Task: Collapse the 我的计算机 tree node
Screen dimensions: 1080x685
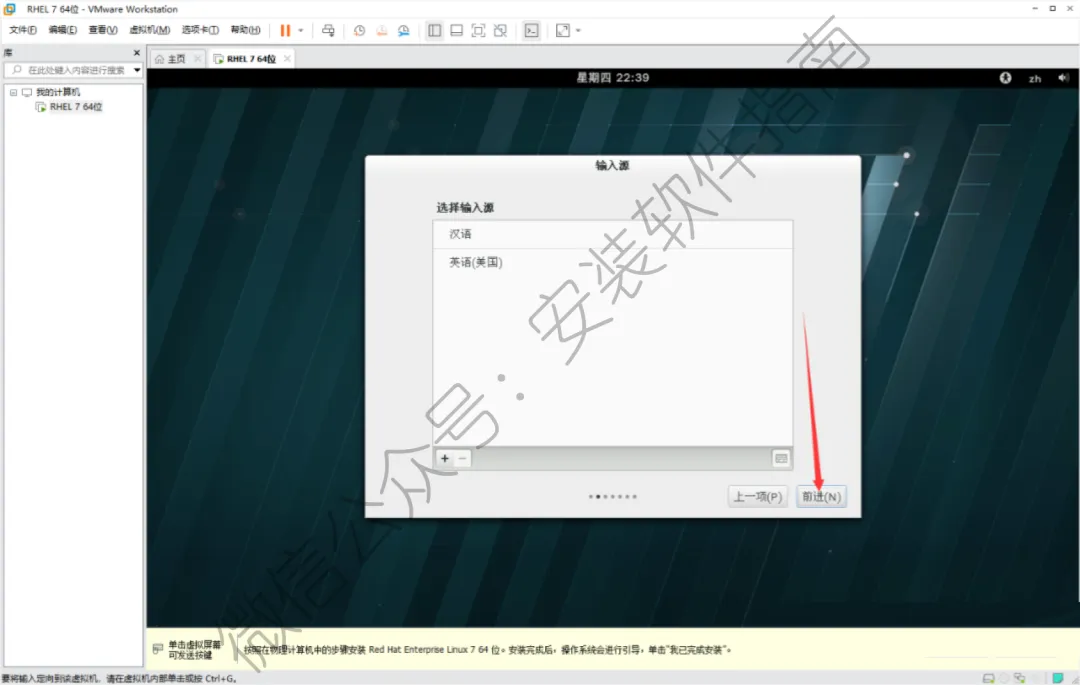Action: click(13, 92)
